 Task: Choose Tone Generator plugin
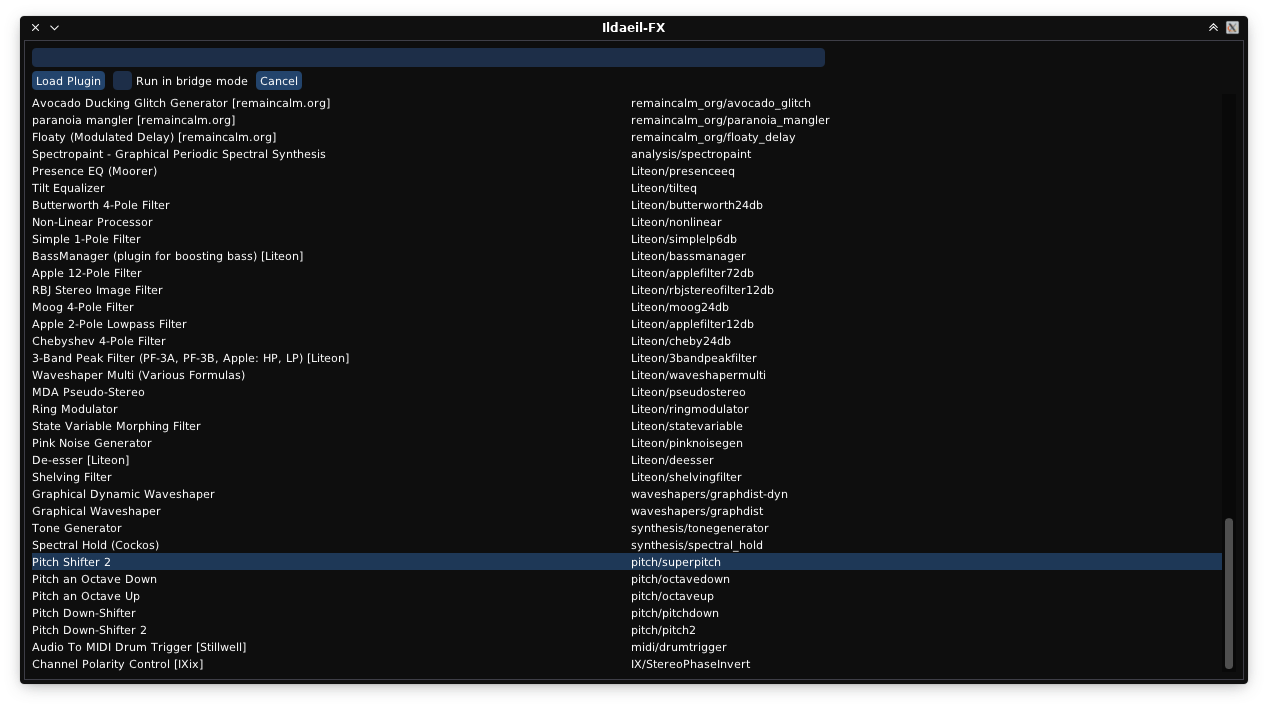(77, 528)
